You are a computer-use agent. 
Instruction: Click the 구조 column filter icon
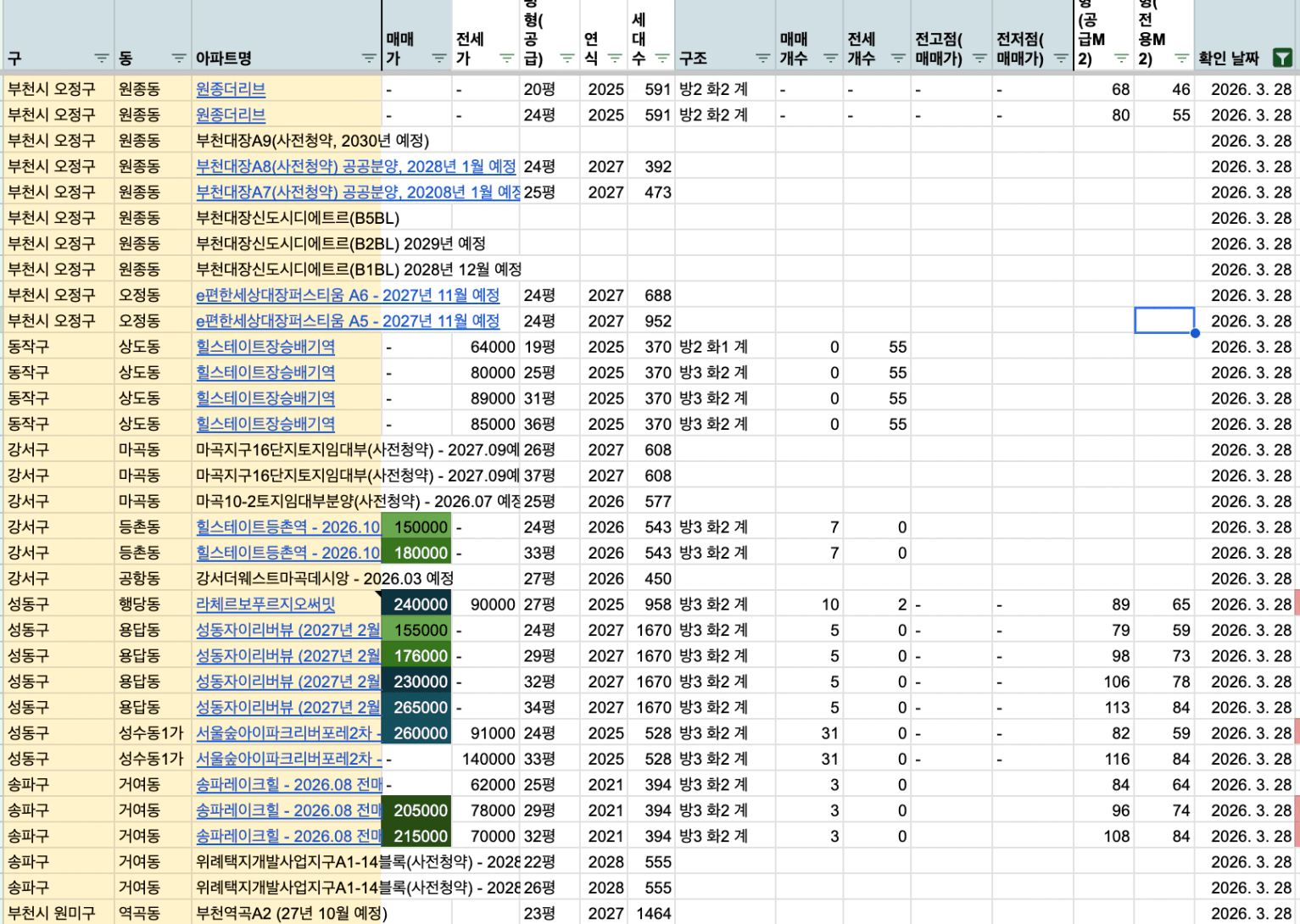[x=762, y=58]
